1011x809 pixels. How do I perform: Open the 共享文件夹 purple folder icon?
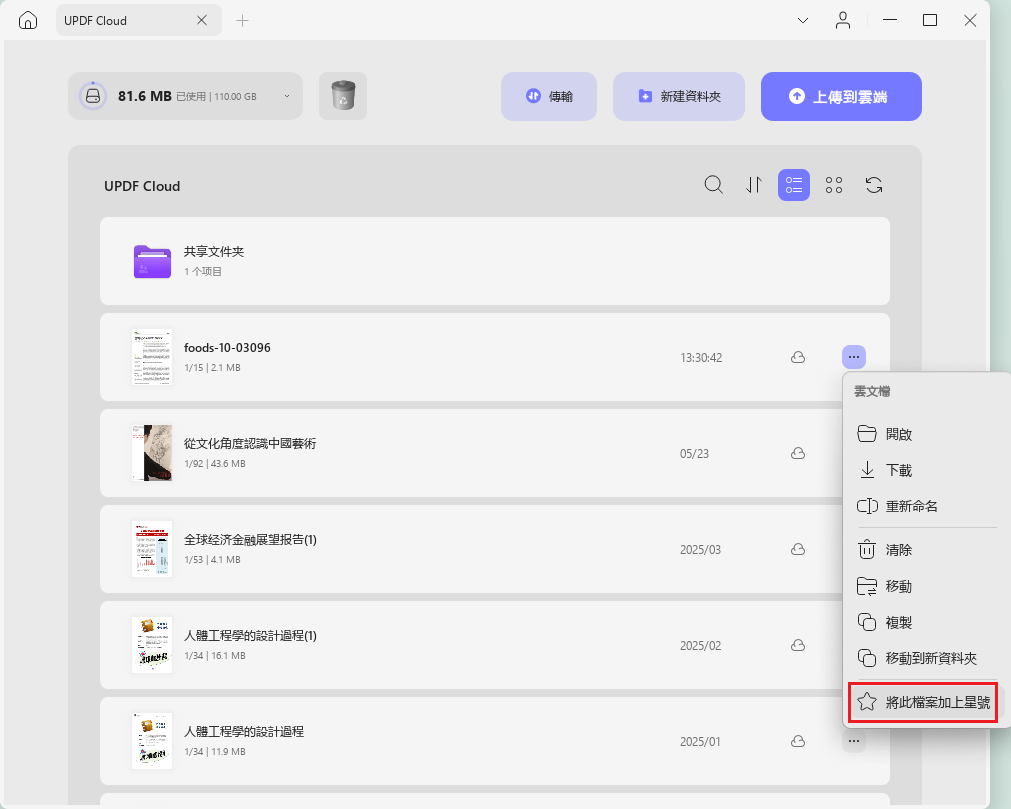tap(152, 261)
